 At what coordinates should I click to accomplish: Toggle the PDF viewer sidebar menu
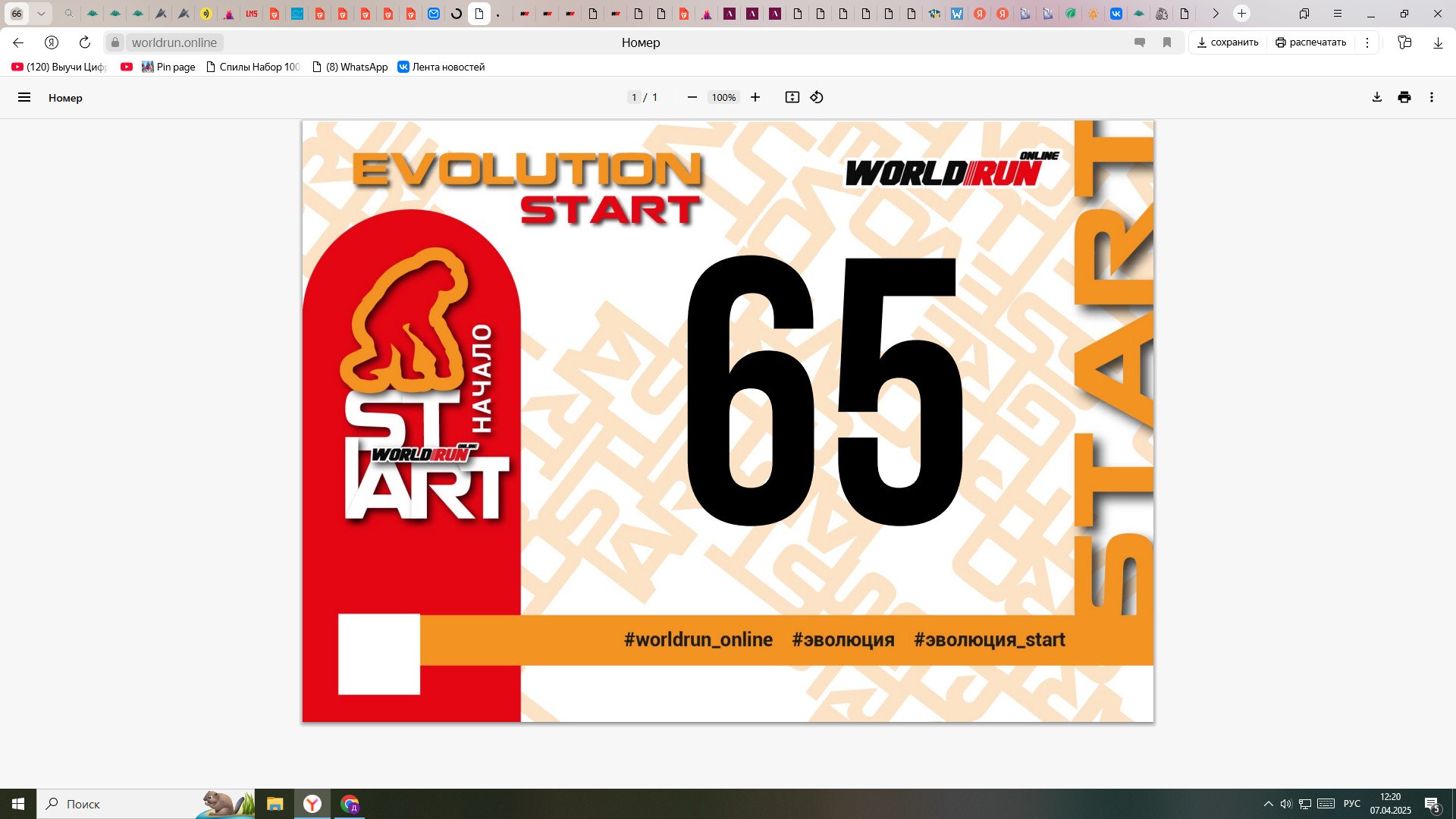(x=24, y=97)
